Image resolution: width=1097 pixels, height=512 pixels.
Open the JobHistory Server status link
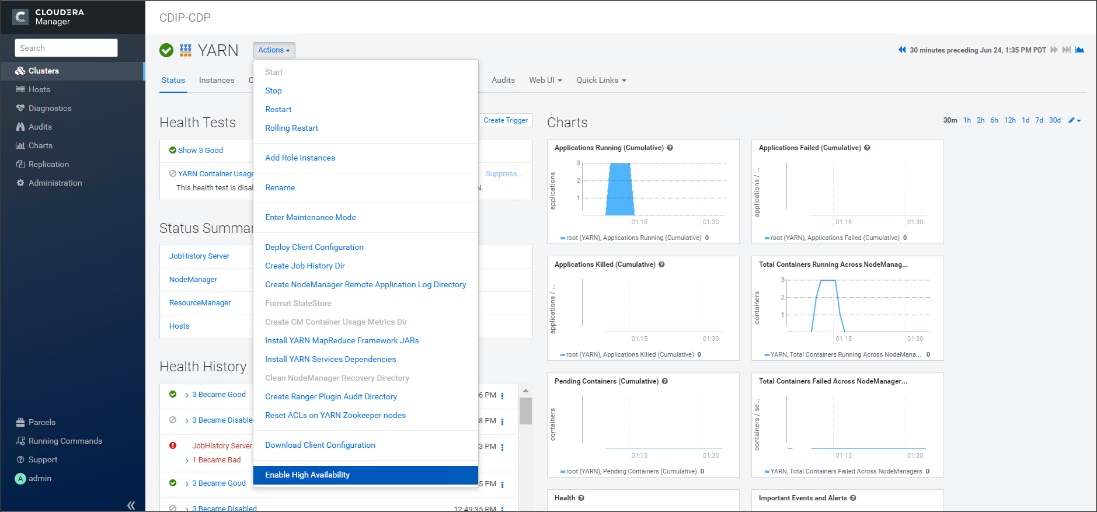(199, 256)
